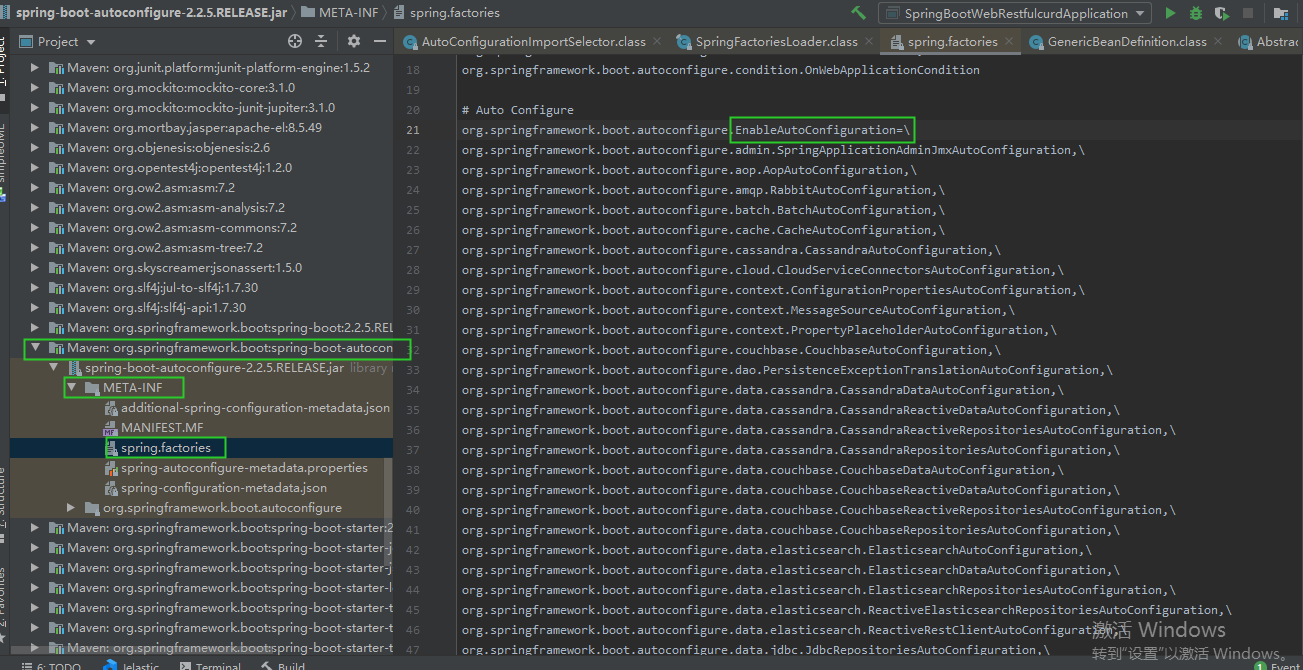This screenshot has height=670, width=1303.
Task: Expand Maven mockito-core:3.1.0 library
Action: tap(37, 88)
